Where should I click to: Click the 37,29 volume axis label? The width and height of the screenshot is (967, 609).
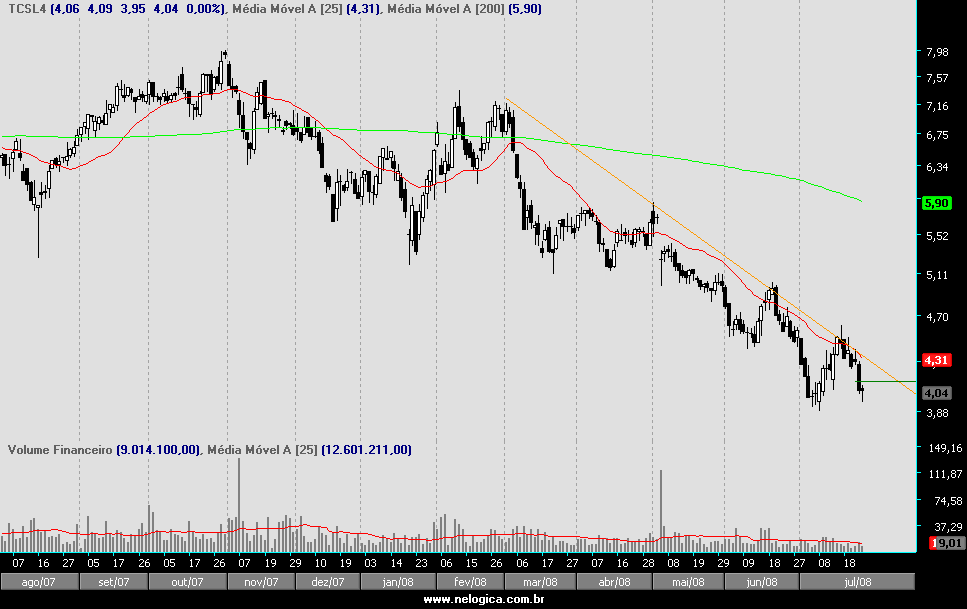(x=948, y=527)
